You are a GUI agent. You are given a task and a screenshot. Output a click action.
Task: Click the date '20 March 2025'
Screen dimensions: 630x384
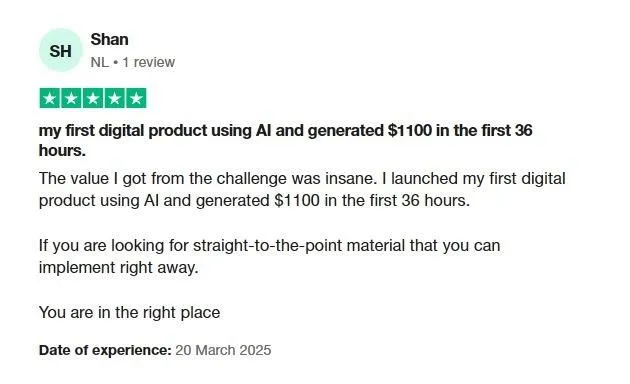[x=223, y=350]
